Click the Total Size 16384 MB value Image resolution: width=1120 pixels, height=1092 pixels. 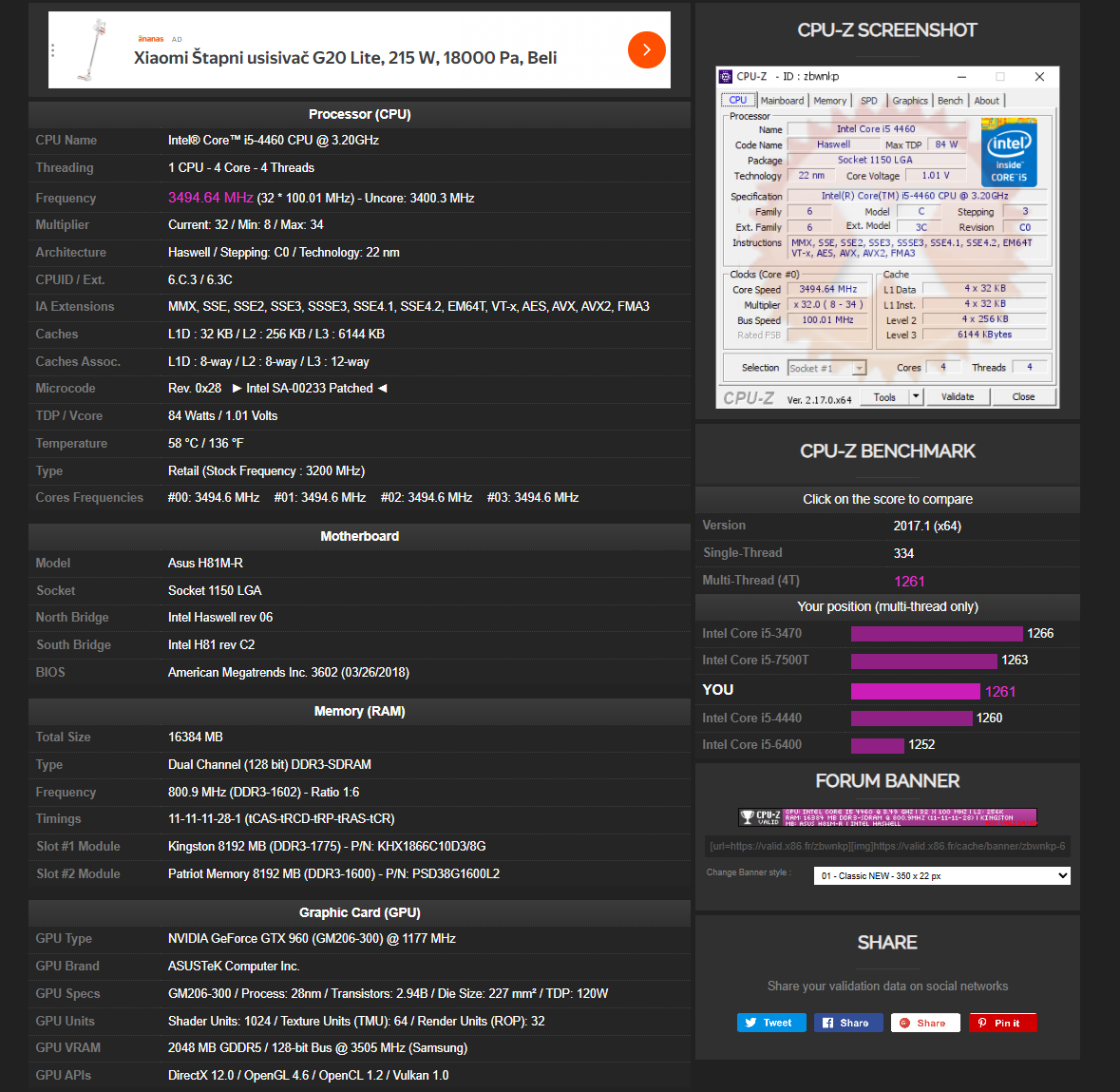click(196, 737)
